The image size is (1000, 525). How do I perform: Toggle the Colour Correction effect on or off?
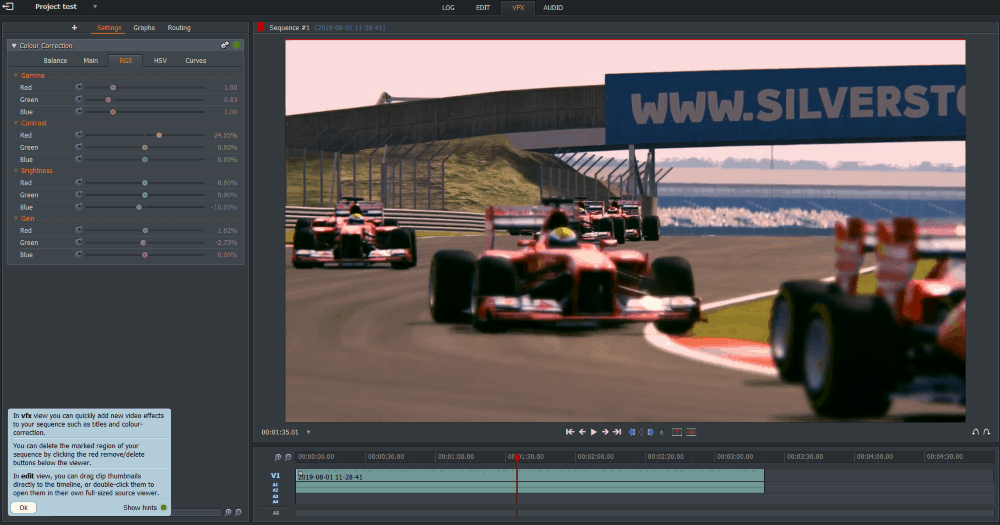tap(237, 45)
